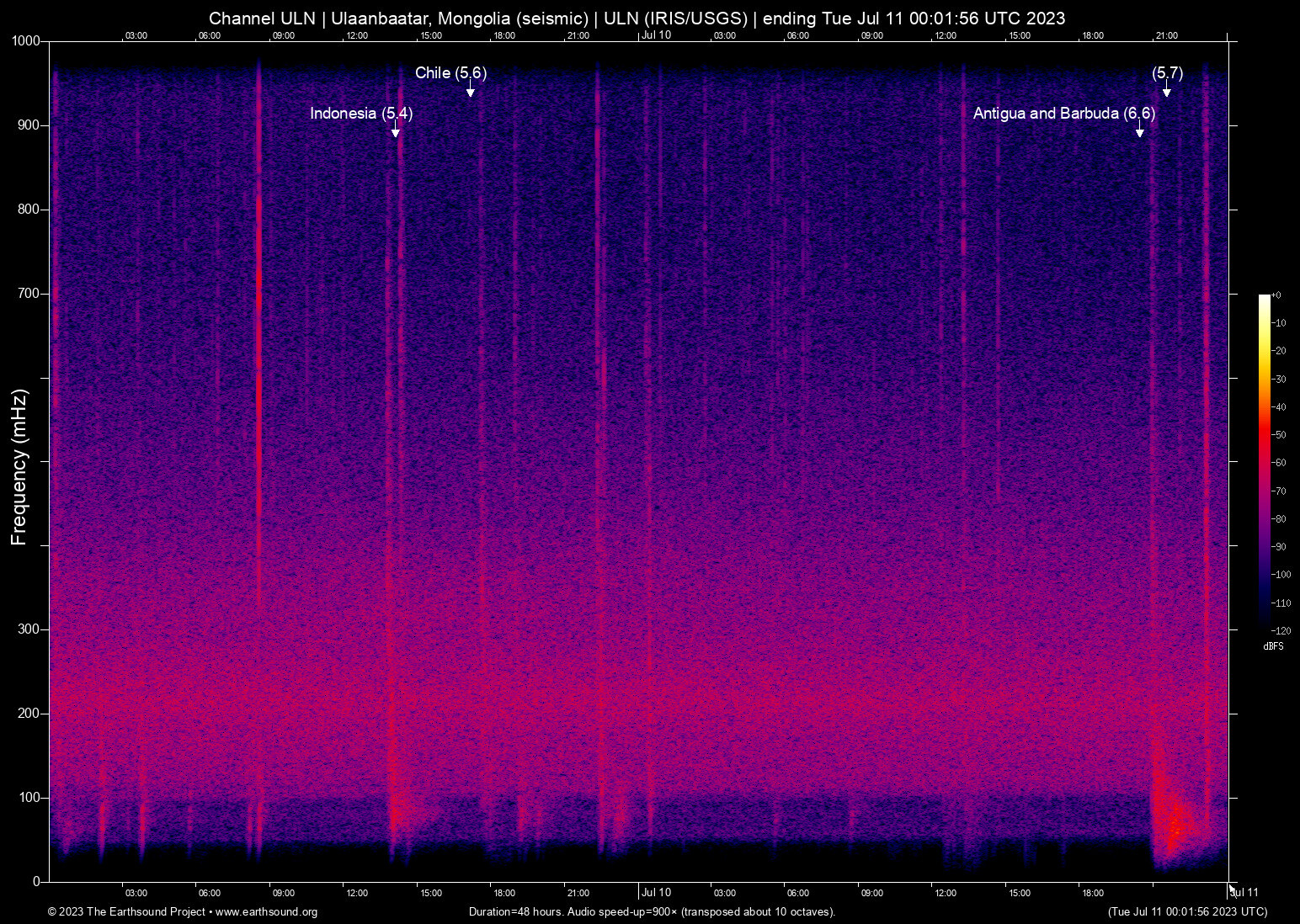The width and height of the screenshot is (1300, 924).
Task: Click the 100 tick on the frequency axis
Action: tap(29, 798)
